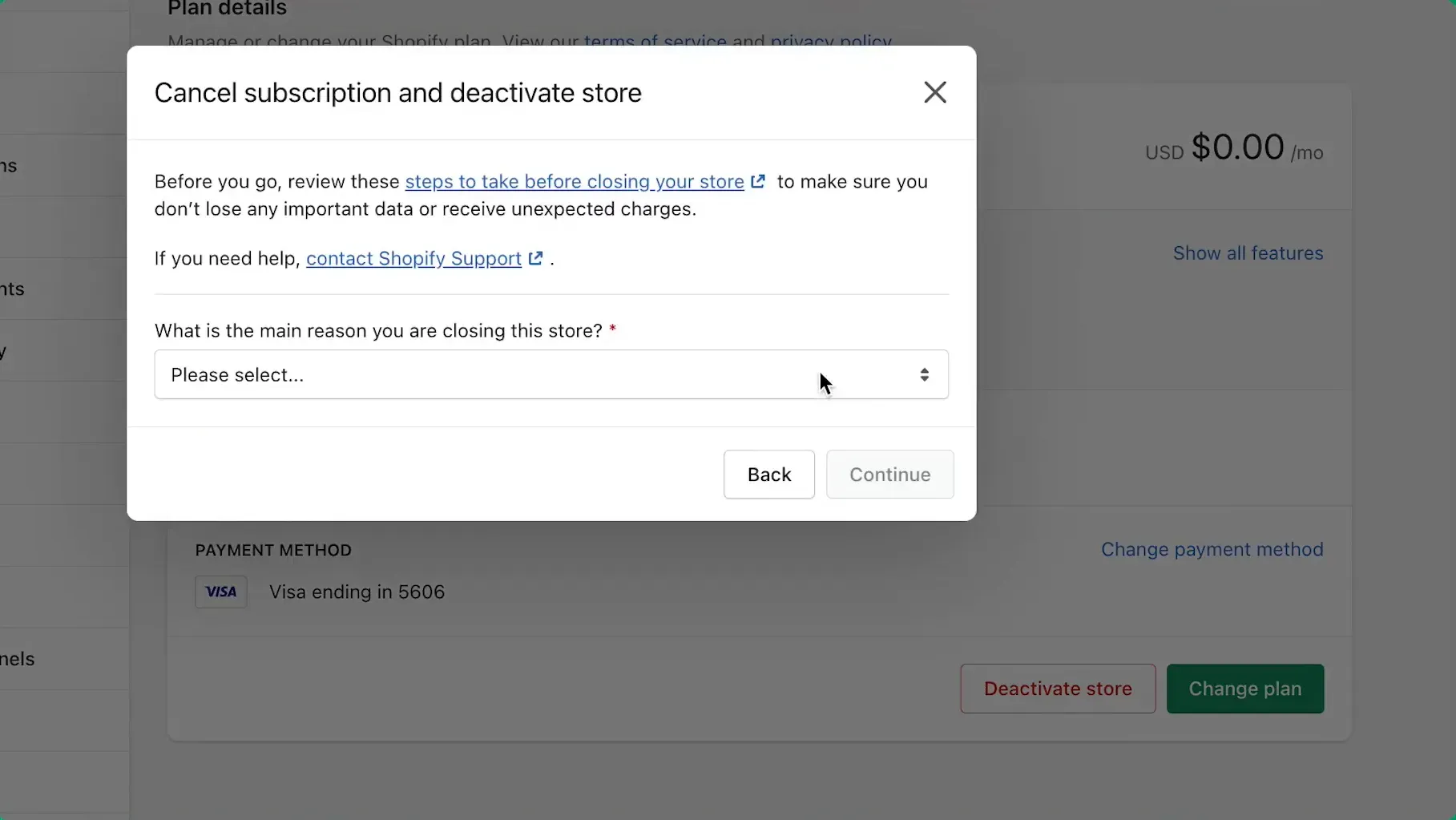This screenshot has height=820, width=1456.
Task: Click the Continue button
Action: pyautogui.click(x=889, y=475)
